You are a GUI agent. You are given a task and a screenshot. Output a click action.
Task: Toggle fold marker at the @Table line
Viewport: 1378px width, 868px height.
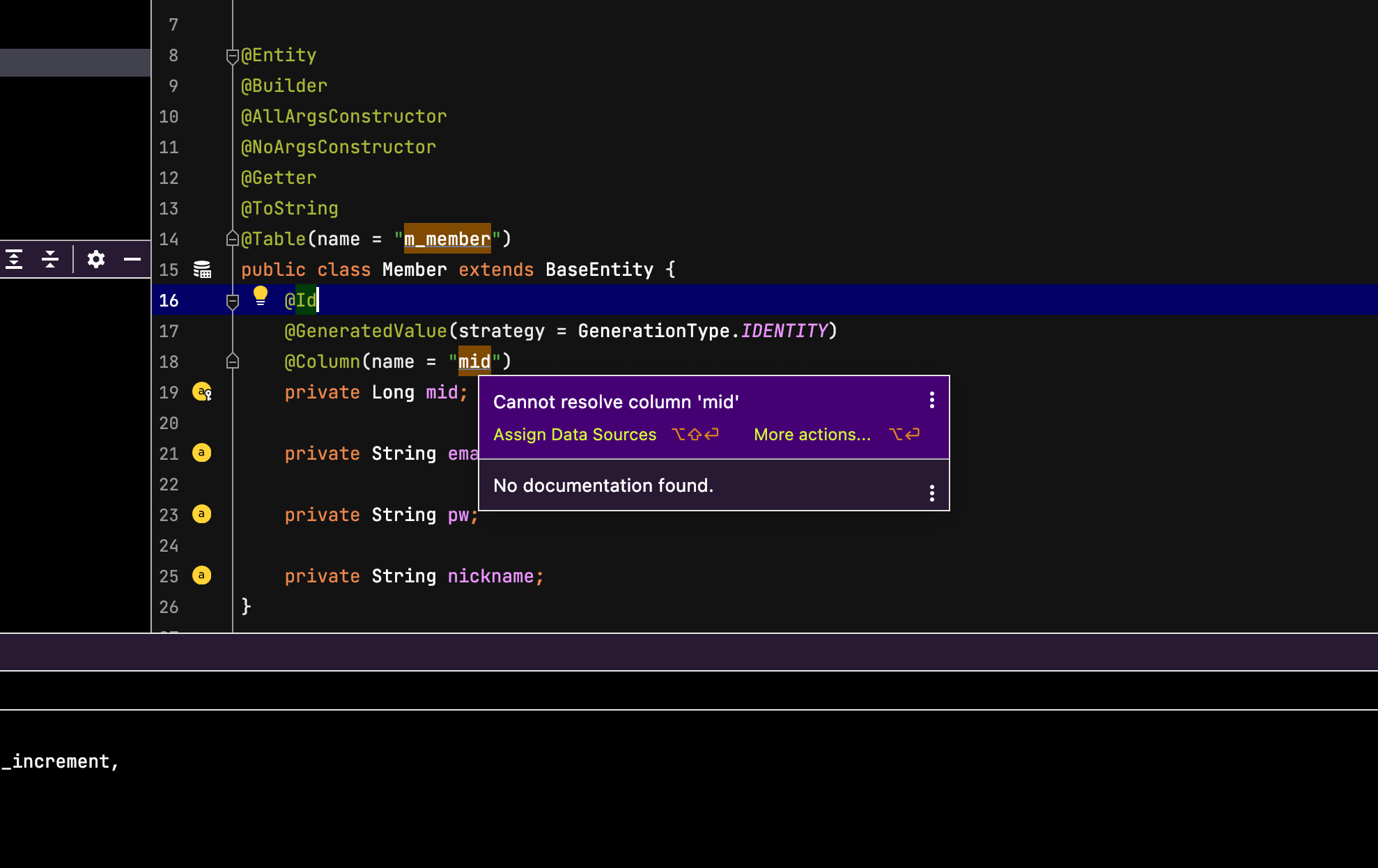tap(233, 239)
